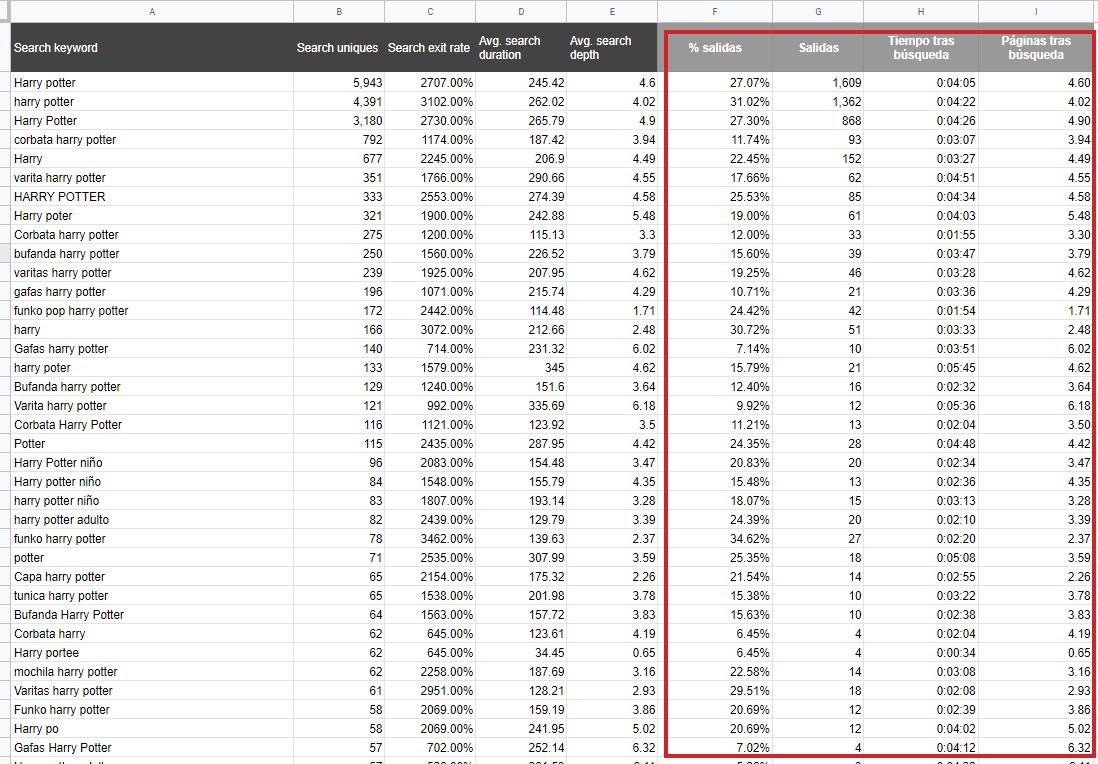This screenshot has height=764, width=1098.
Task: Click search exit rate 3102.00%
Action: point(430,102)
